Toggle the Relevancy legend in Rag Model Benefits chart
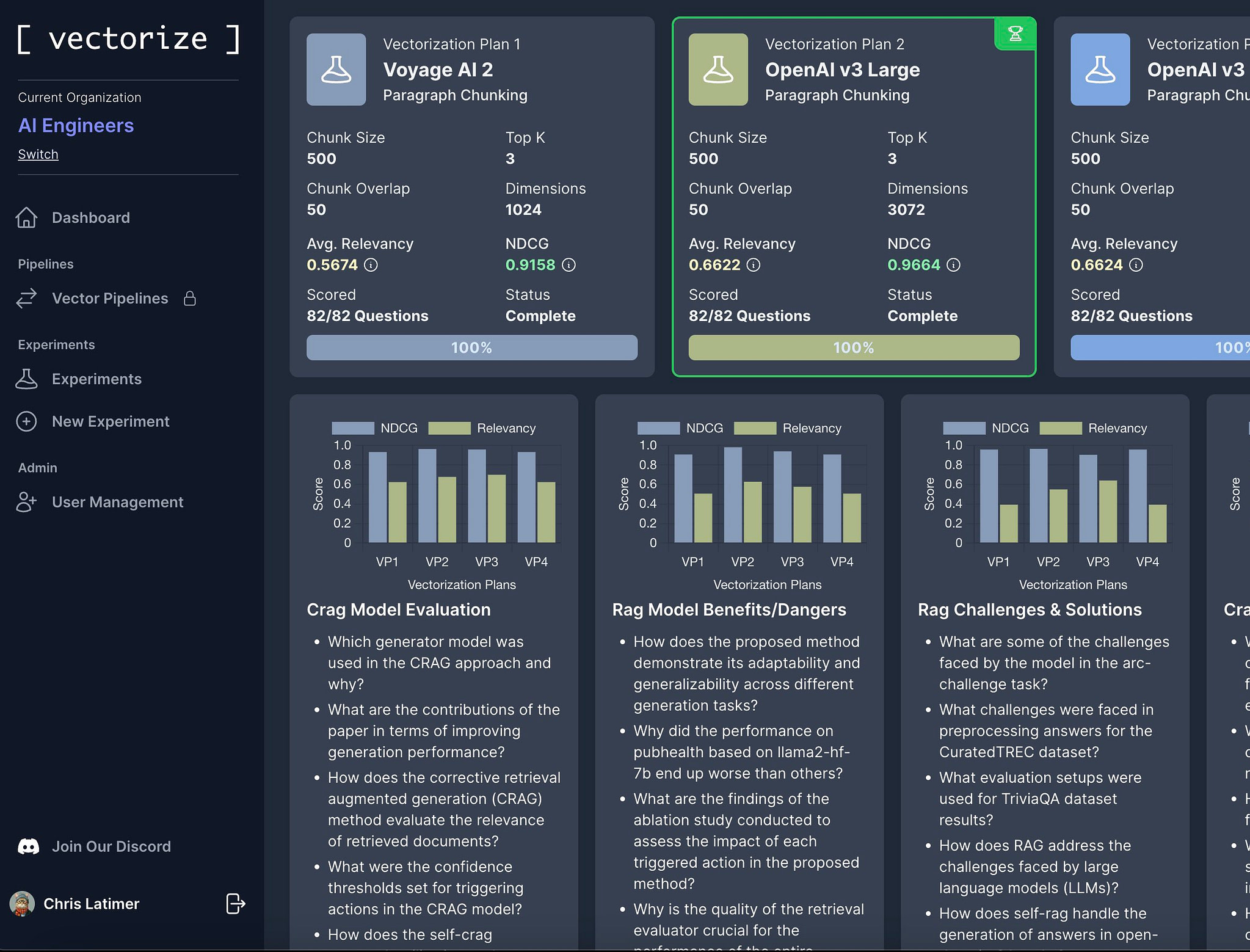This screenshot has width=1250, height=952. pyautogui.click(x=754, y=428)
